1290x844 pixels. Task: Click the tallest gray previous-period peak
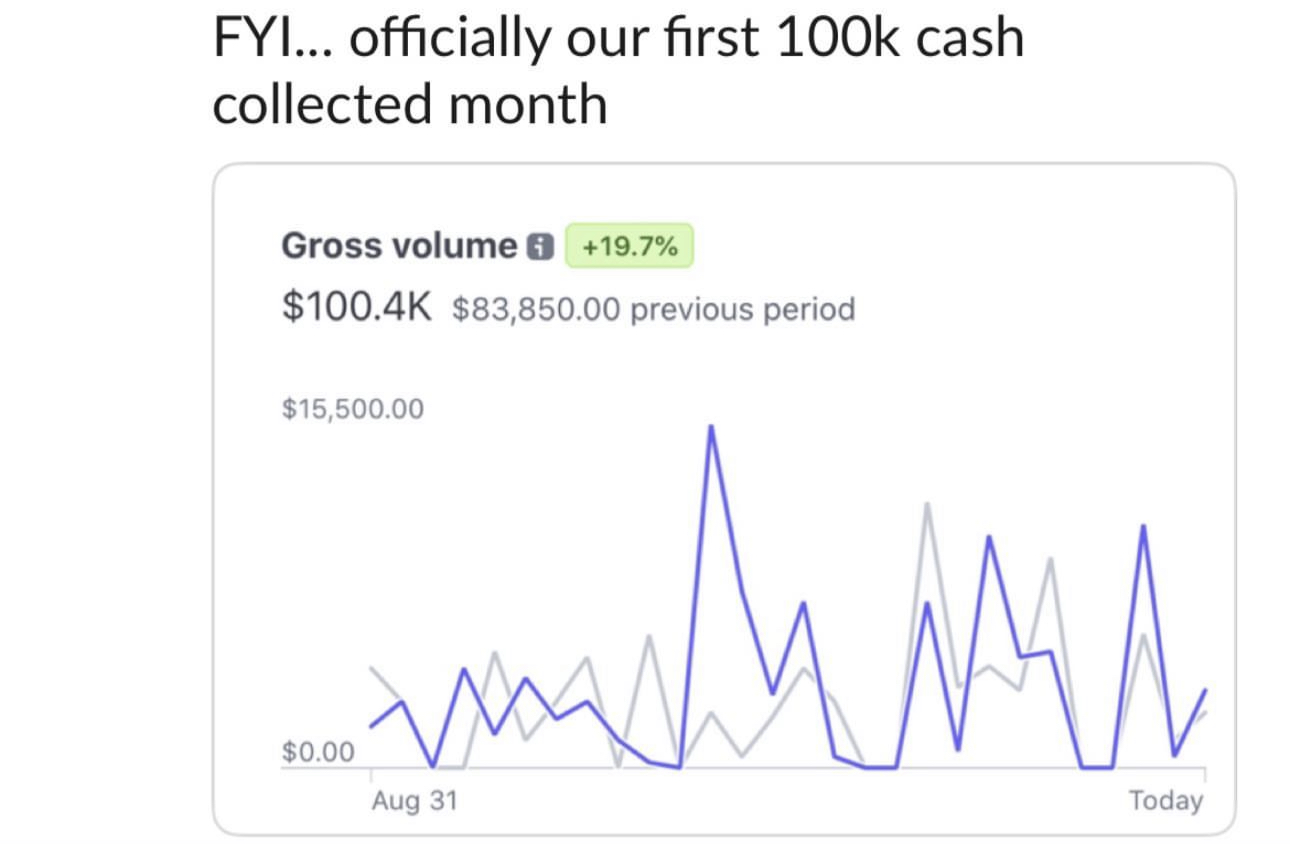[928, 503]
